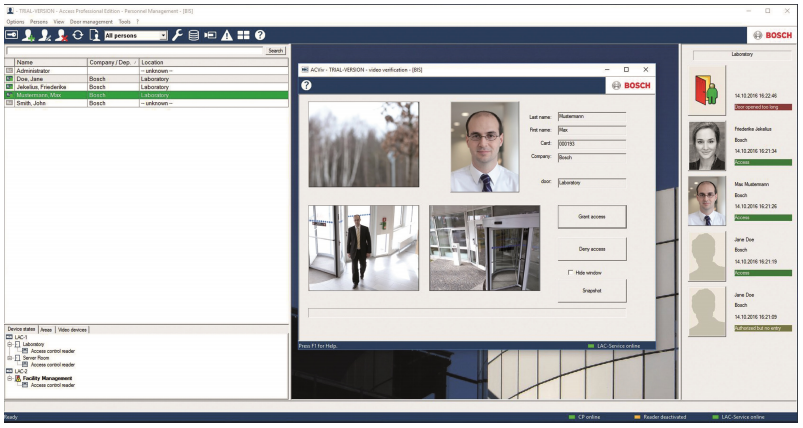Click the main toolbar help question mark
Image resolution: width=803 pixels, height=428 pixels.
pos(260,35)
